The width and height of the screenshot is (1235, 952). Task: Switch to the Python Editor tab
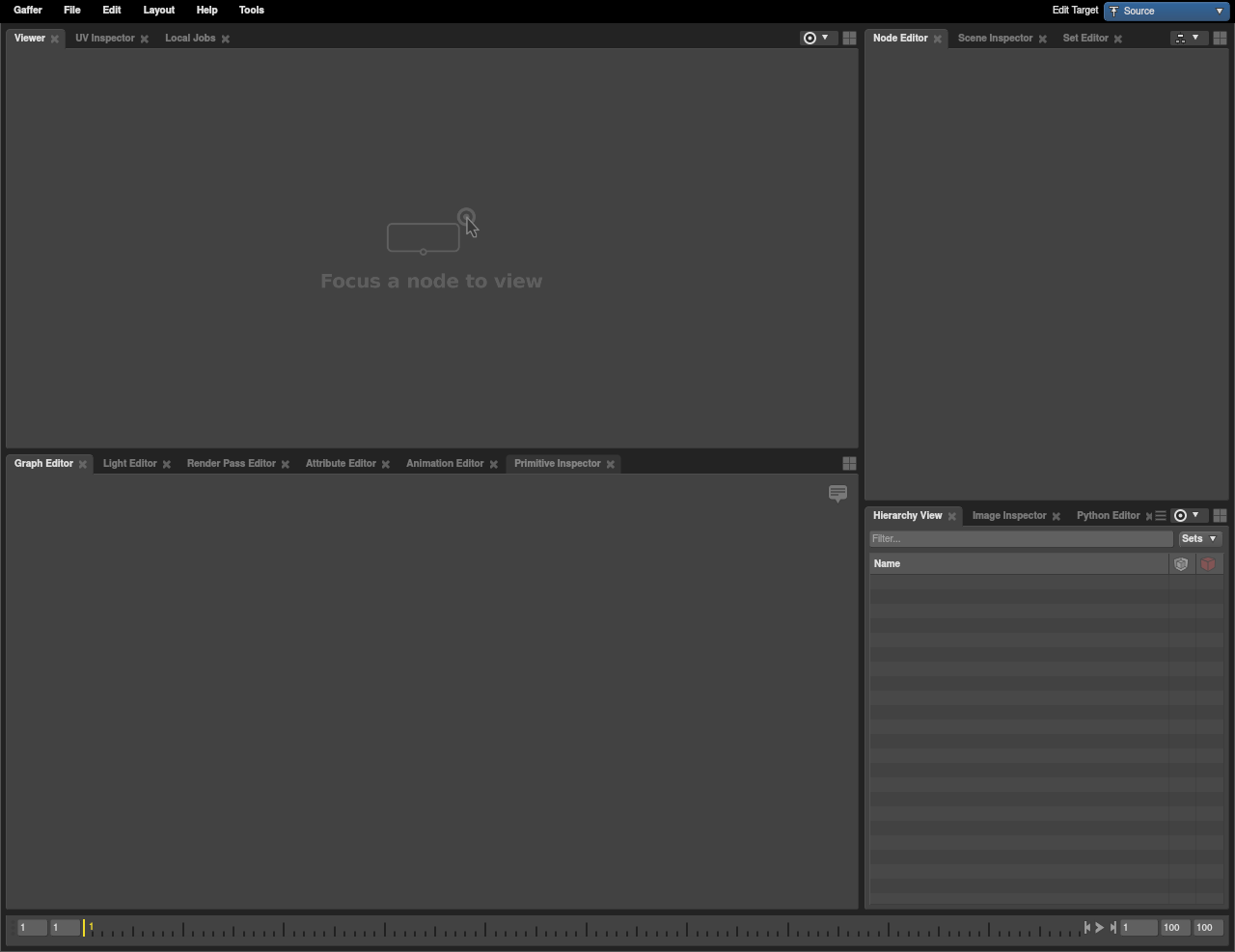click(x=1108, y=515)
